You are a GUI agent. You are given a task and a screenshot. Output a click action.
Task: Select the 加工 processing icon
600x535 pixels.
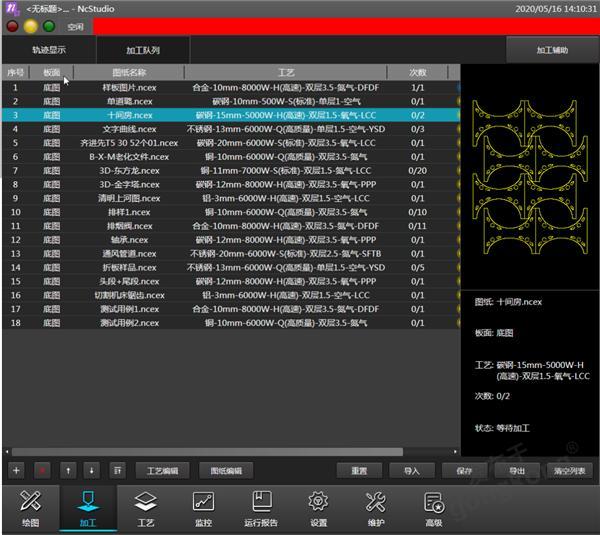click(87, 508)
